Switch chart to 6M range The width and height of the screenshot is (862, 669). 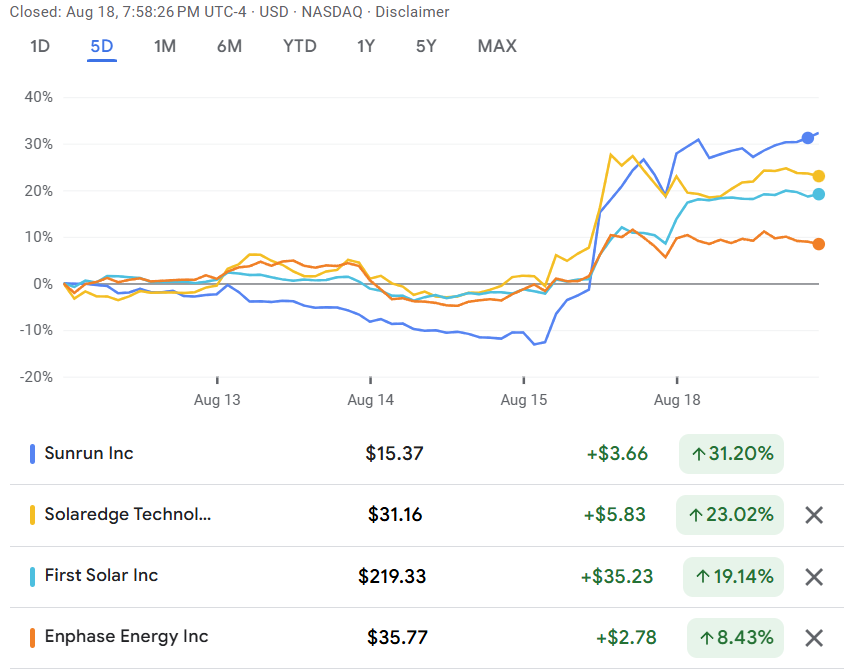click(x=229, y=46)
